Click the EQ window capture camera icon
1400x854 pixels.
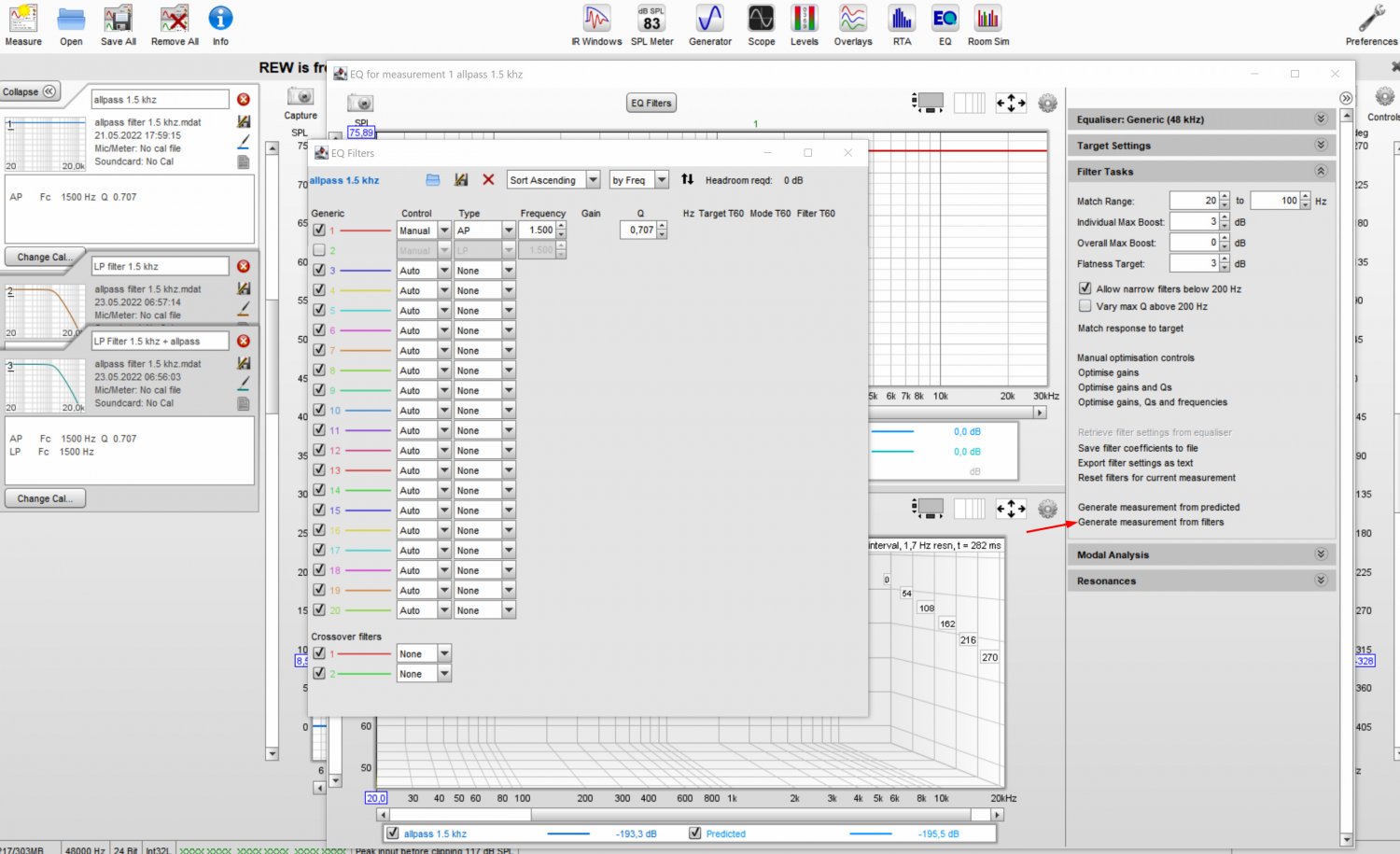[x=360, y=103]
